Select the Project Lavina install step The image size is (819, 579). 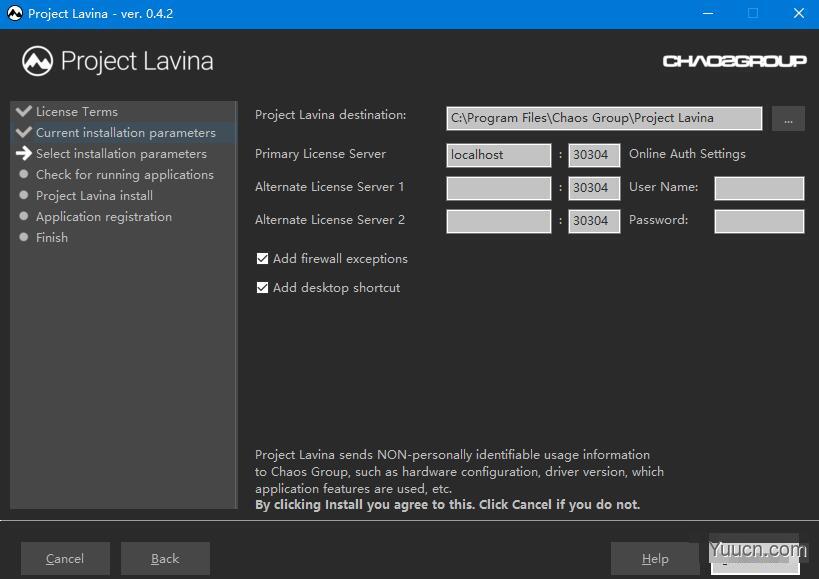pyautogui.click(x=95, y=195)
